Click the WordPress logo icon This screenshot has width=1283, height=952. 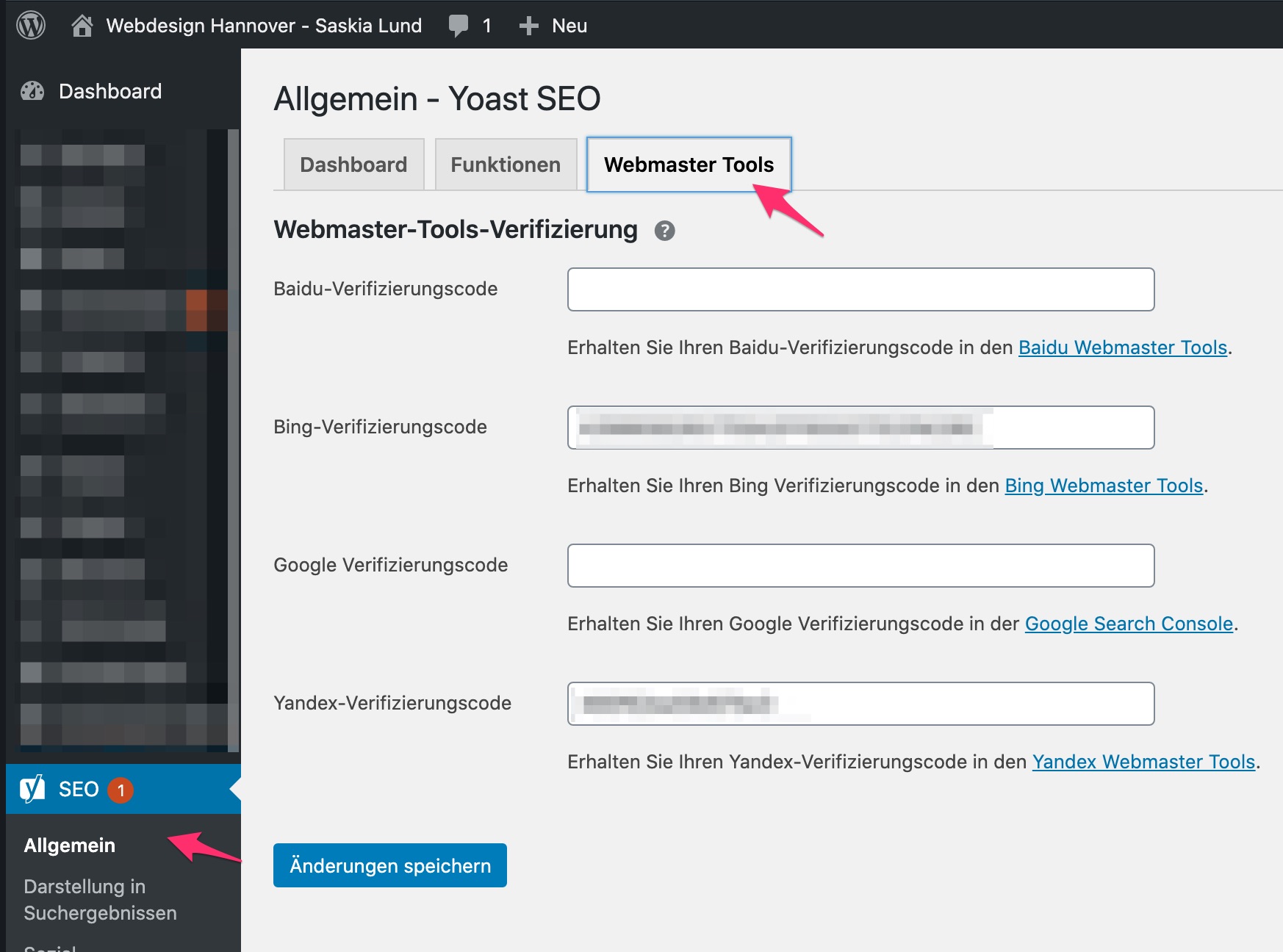point(31,25)
